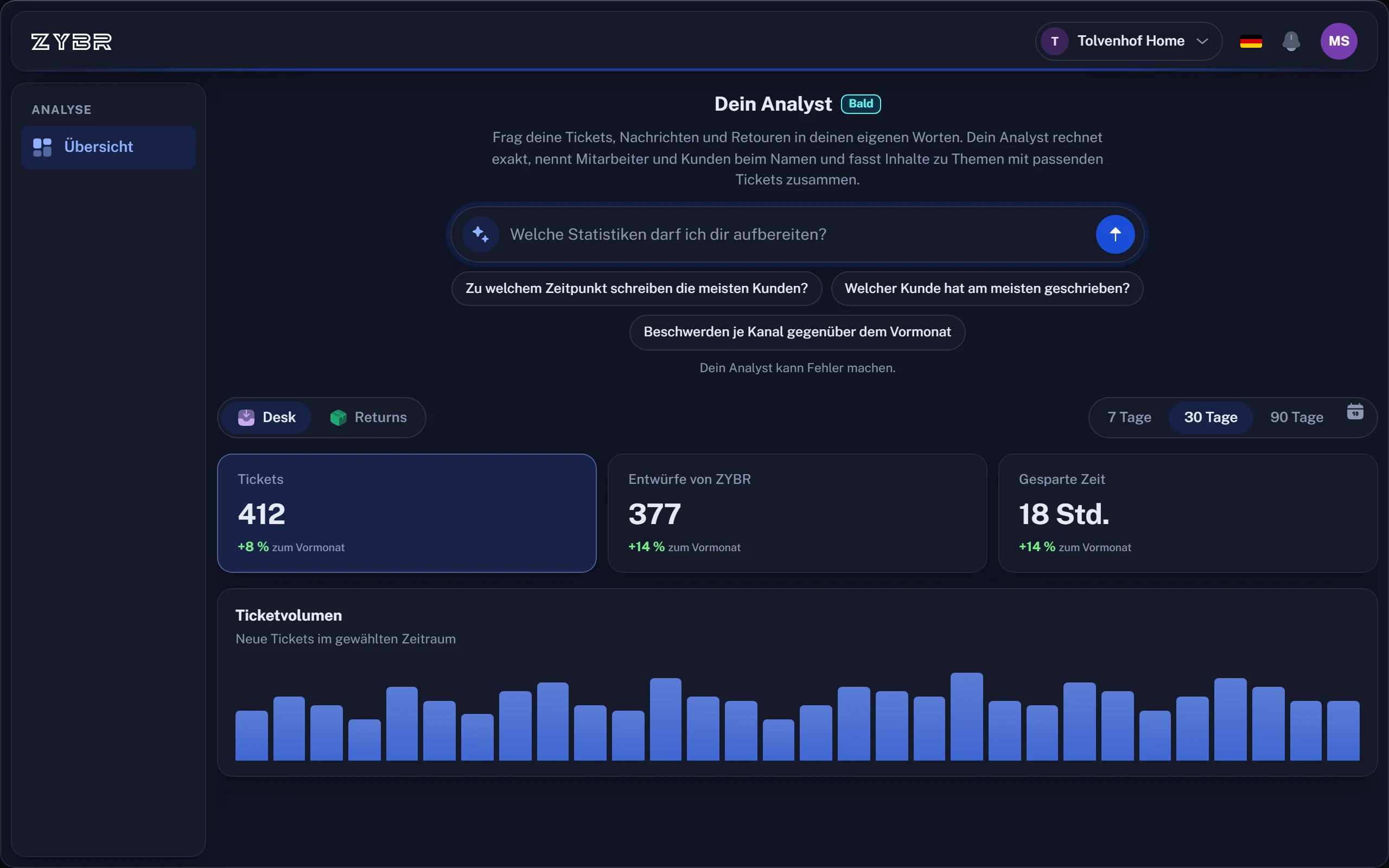Viewport: 1389px width, 868px height.
Task: Open the MS user avatar menu
Action: (x=1339, y=41)
